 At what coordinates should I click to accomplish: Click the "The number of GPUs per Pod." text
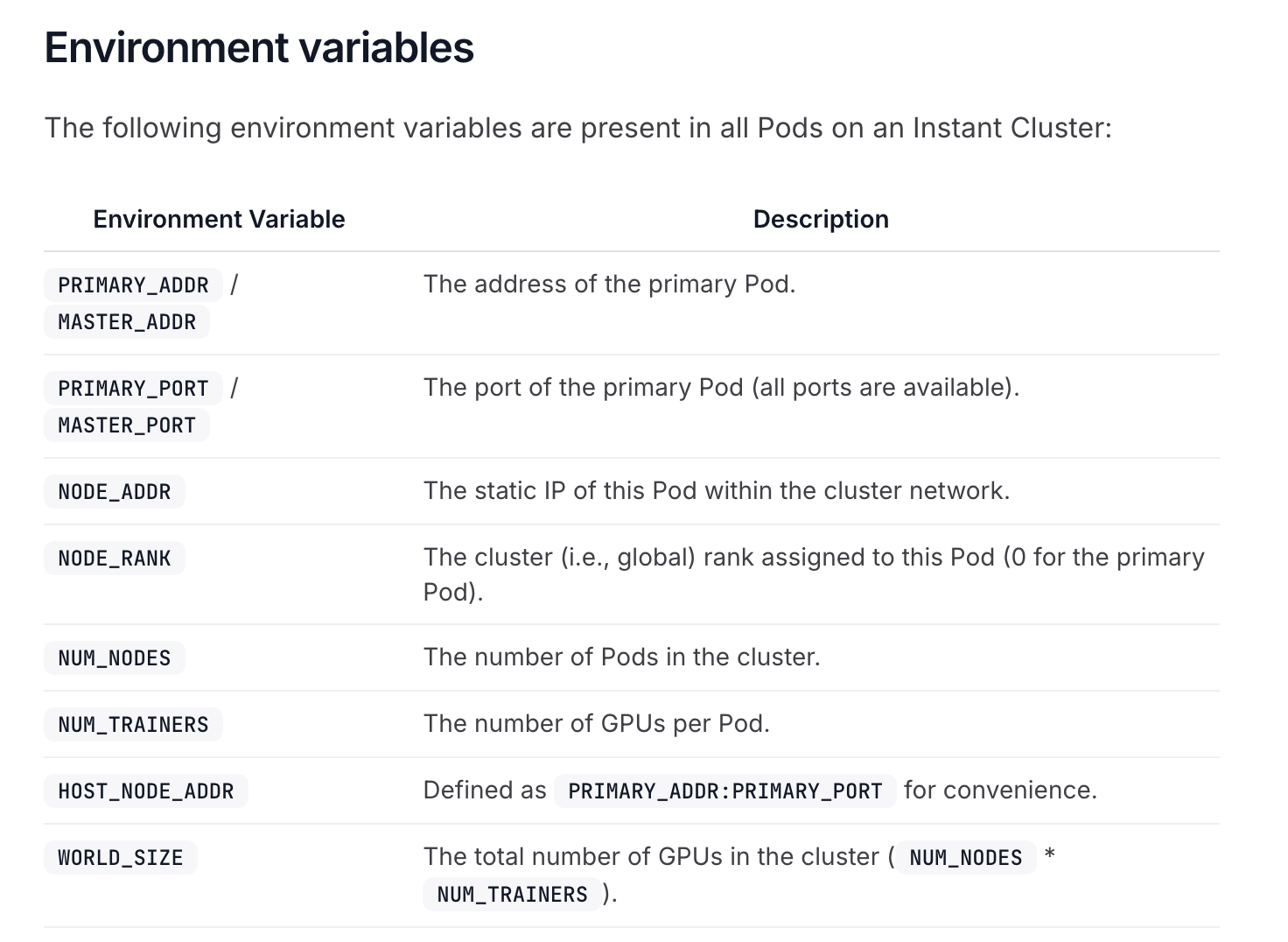tap(596, 724)
